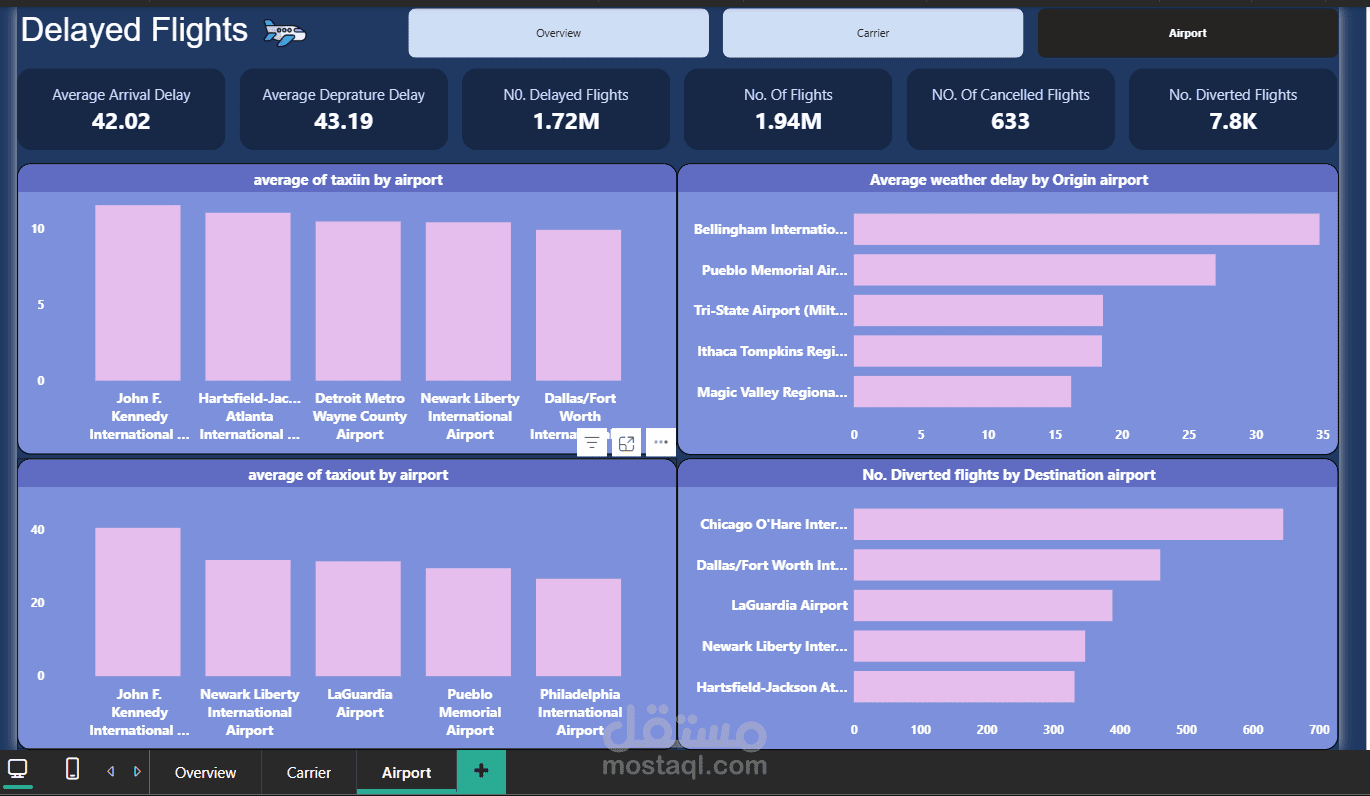Open the Airport page tab
Screen dimensions: 1370x796
pos(406,772)
